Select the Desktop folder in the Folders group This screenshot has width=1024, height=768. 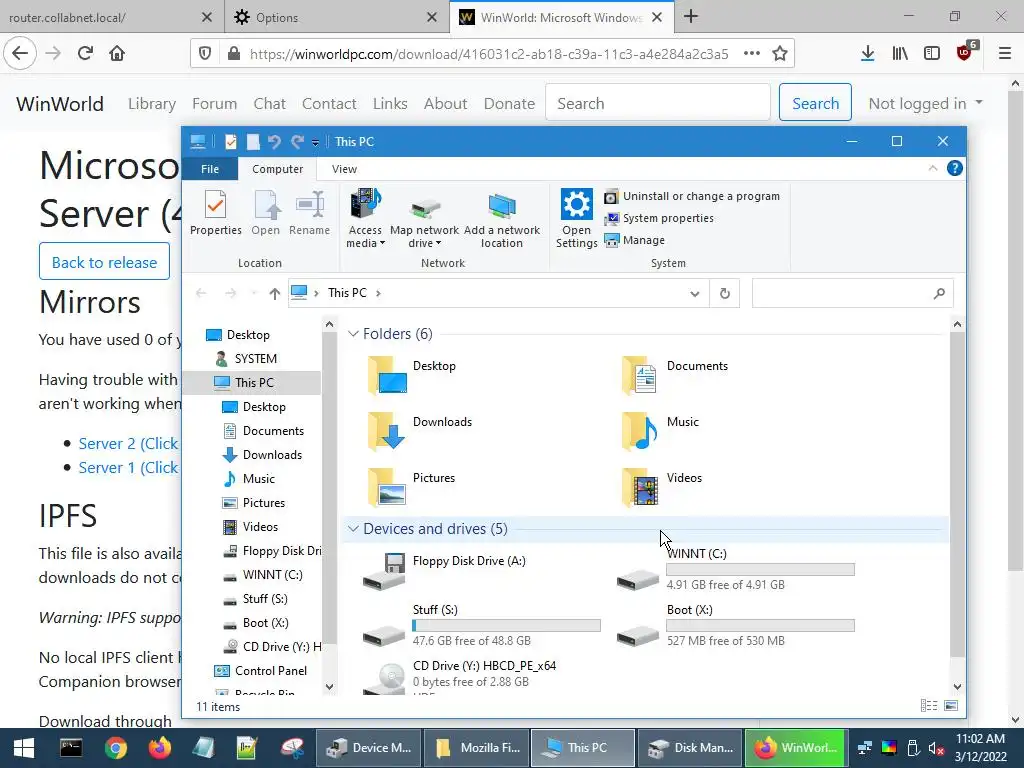click(x=413, y=376)
